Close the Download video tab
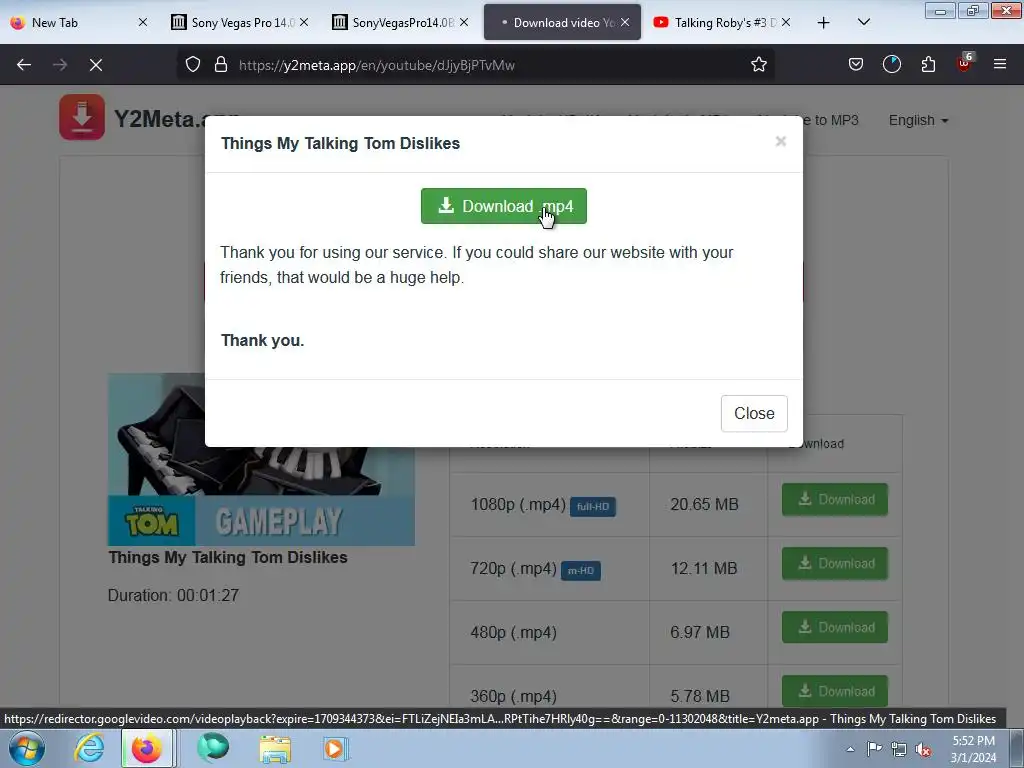Viewport: 1024px width, 768px height. coord(625,22)
